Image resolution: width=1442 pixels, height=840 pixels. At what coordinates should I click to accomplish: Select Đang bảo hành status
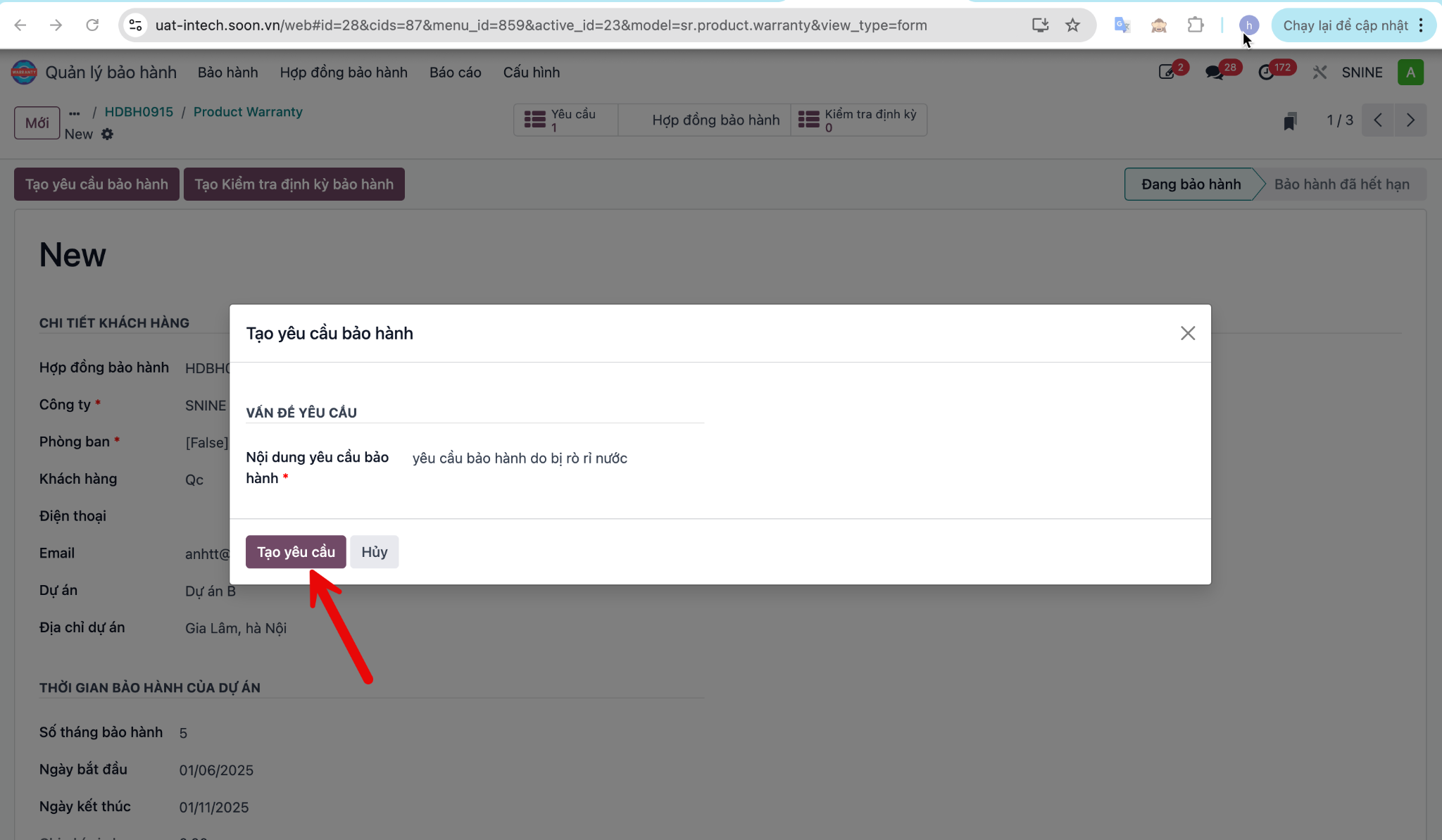tap(1191, 184)
